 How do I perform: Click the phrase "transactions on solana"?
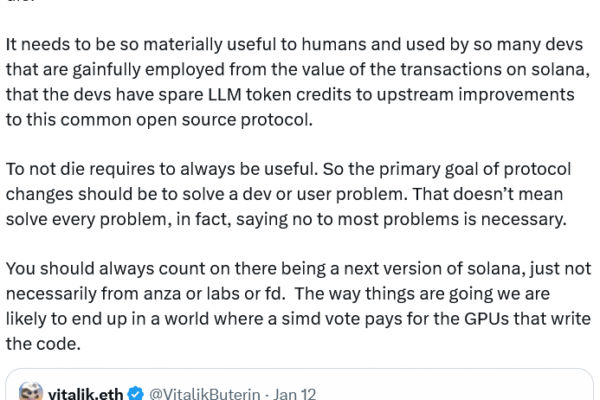click(492, 70)
